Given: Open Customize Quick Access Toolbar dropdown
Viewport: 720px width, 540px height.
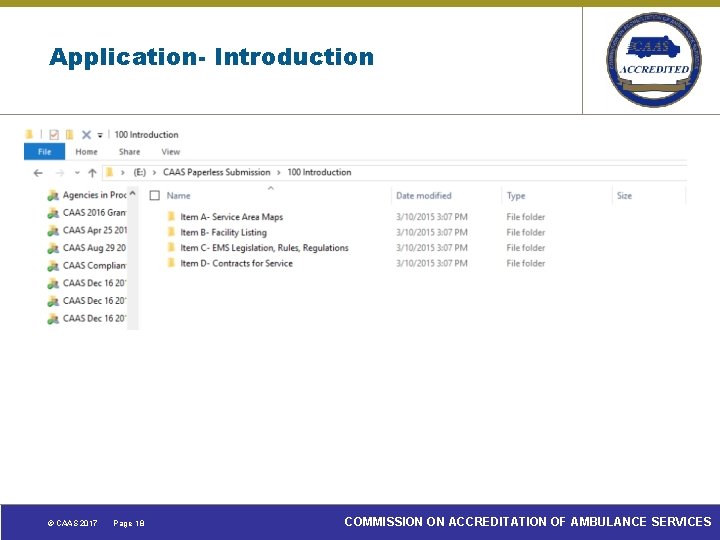Looking at the screenshot, I should [100, 135].
